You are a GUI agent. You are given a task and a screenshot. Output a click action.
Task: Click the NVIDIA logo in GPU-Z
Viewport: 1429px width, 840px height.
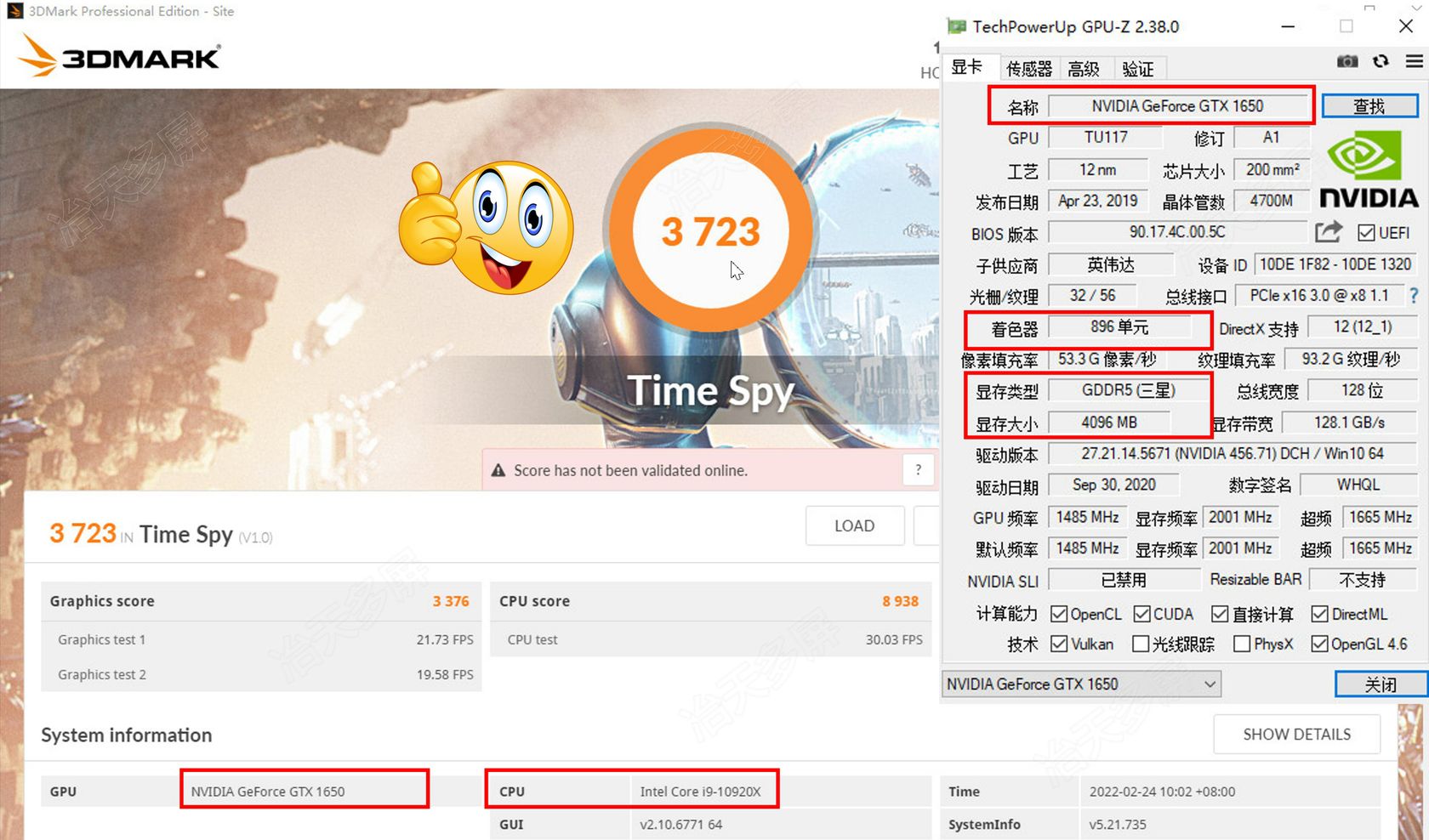(x=1368, y=170)
